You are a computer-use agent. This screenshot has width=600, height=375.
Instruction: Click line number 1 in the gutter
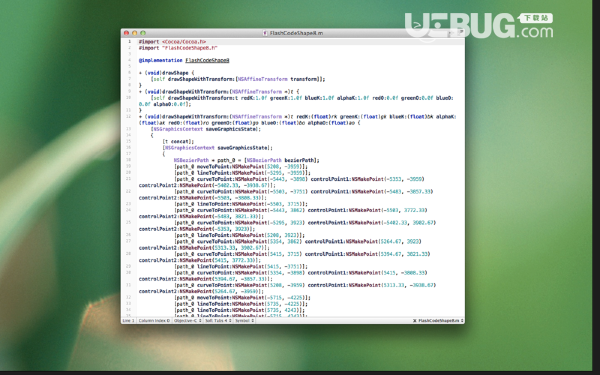click(129, 41)
